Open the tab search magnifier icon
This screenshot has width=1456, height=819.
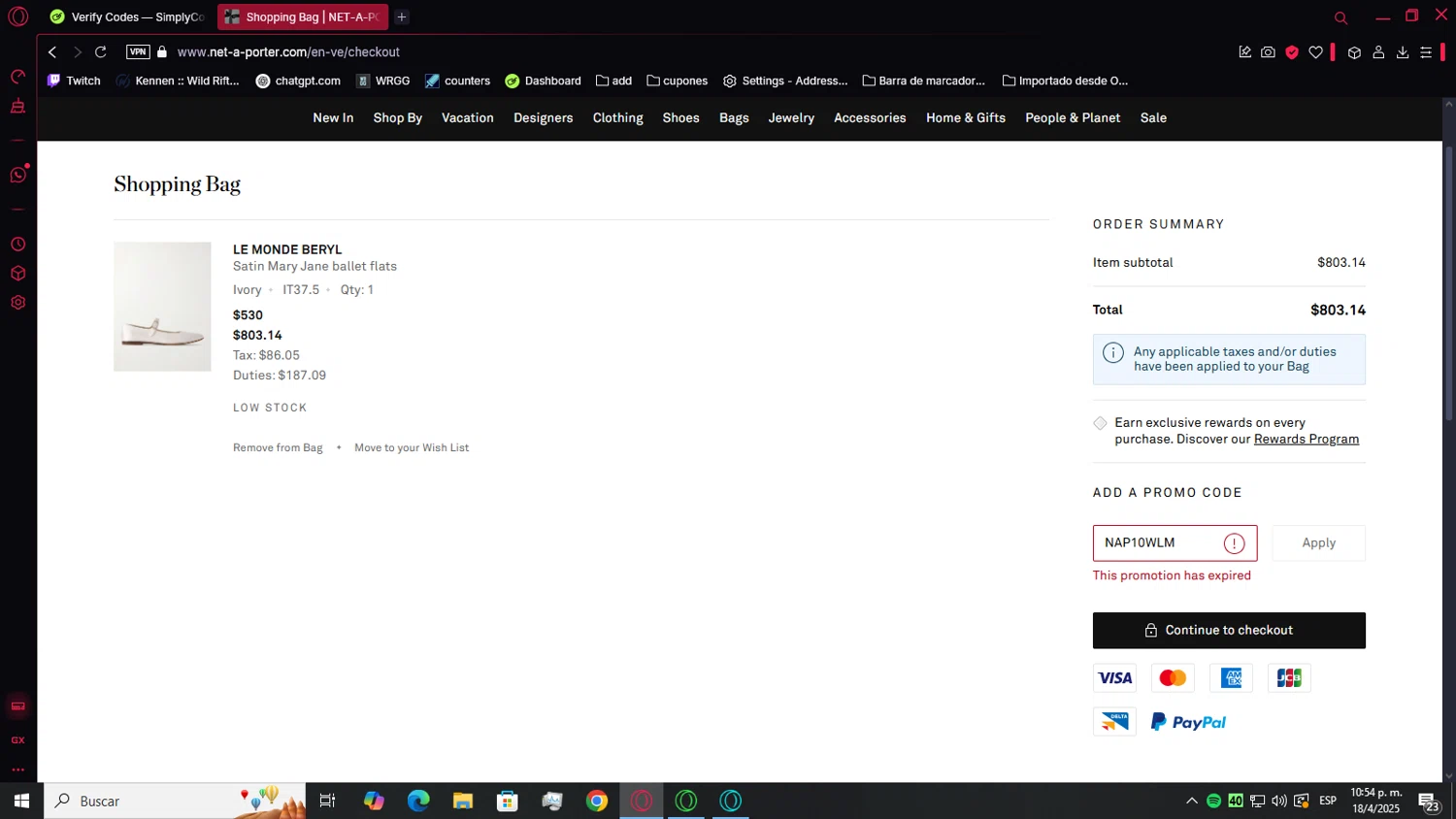[x=1340, y=17]
